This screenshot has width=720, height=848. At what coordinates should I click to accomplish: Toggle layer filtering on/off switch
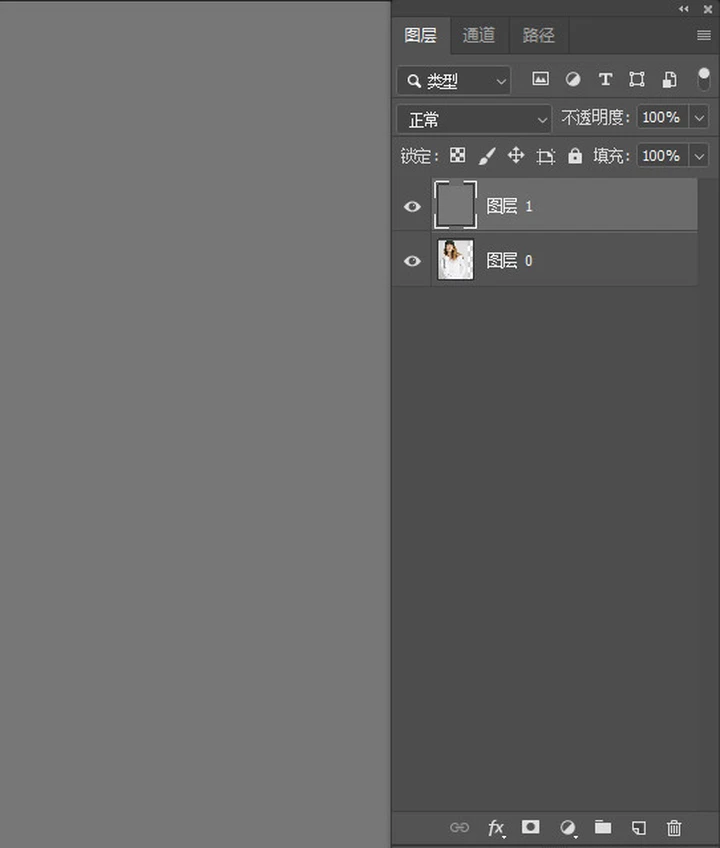click(704, 80)
